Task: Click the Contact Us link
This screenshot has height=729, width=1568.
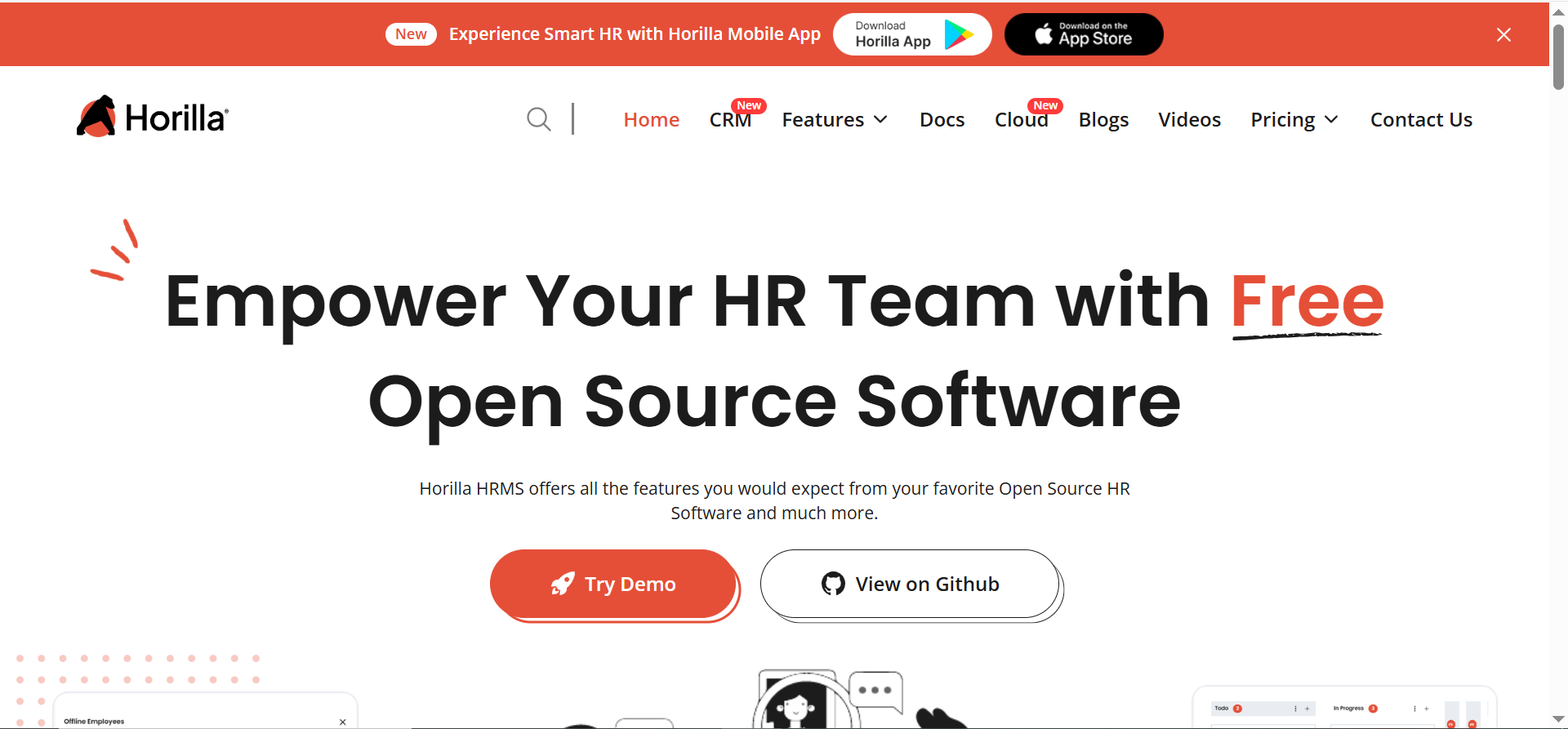Action: [1421, 120]
